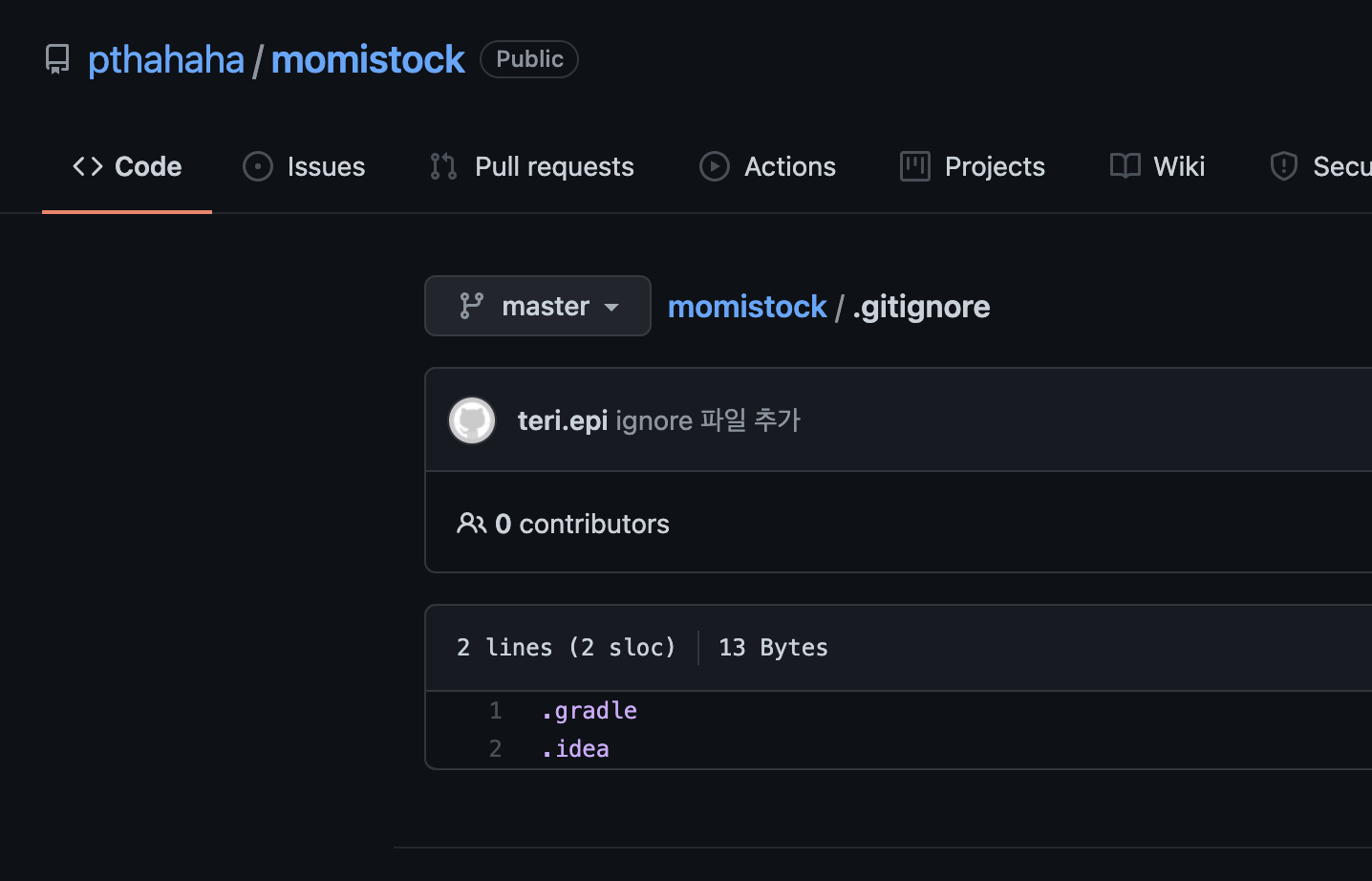Open the 'ignore 파일 추가' commit message
The image size is (1372, 881).
[707, 420]
